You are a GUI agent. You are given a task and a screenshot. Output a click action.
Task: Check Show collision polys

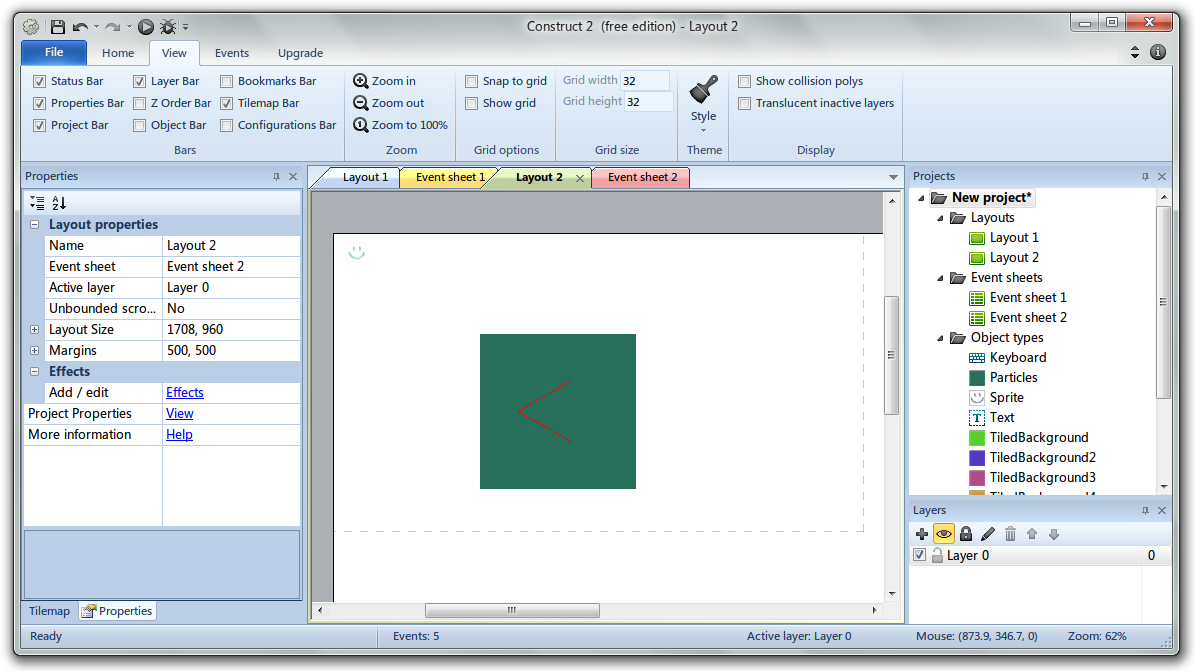click(x=745, y=80)
